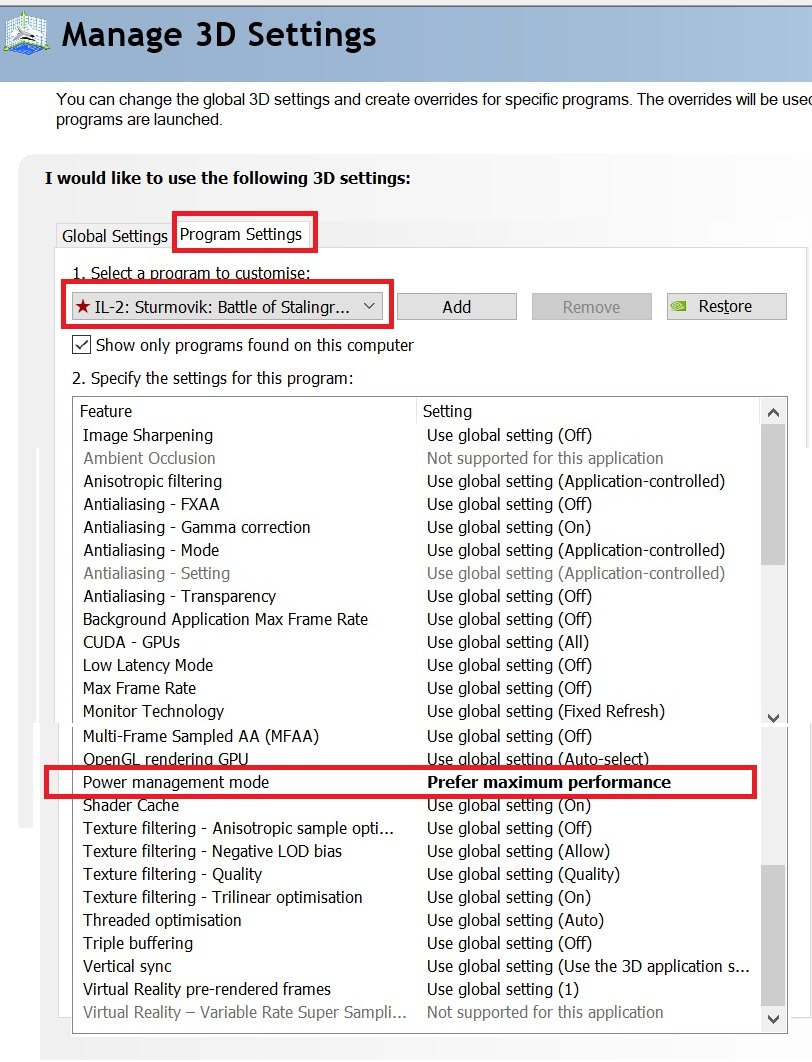Click the lower list scroll-down arrow at bottom
This screenshot has height=1062, width=812.
773,1019
